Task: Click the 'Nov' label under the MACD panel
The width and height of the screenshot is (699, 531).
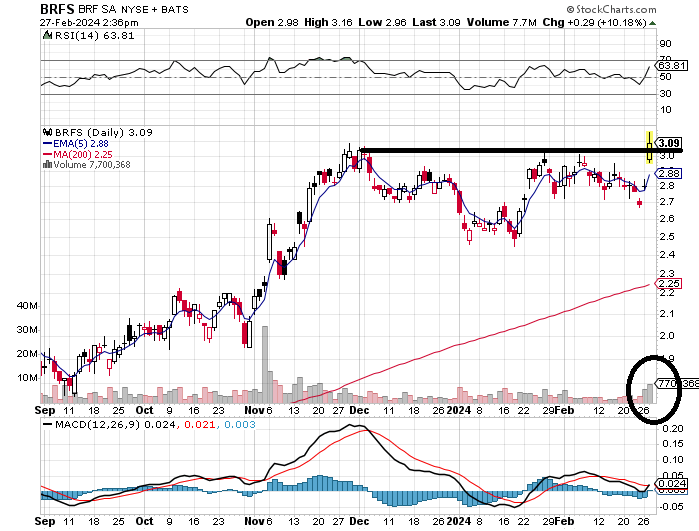Action: [x=255, y=521]
